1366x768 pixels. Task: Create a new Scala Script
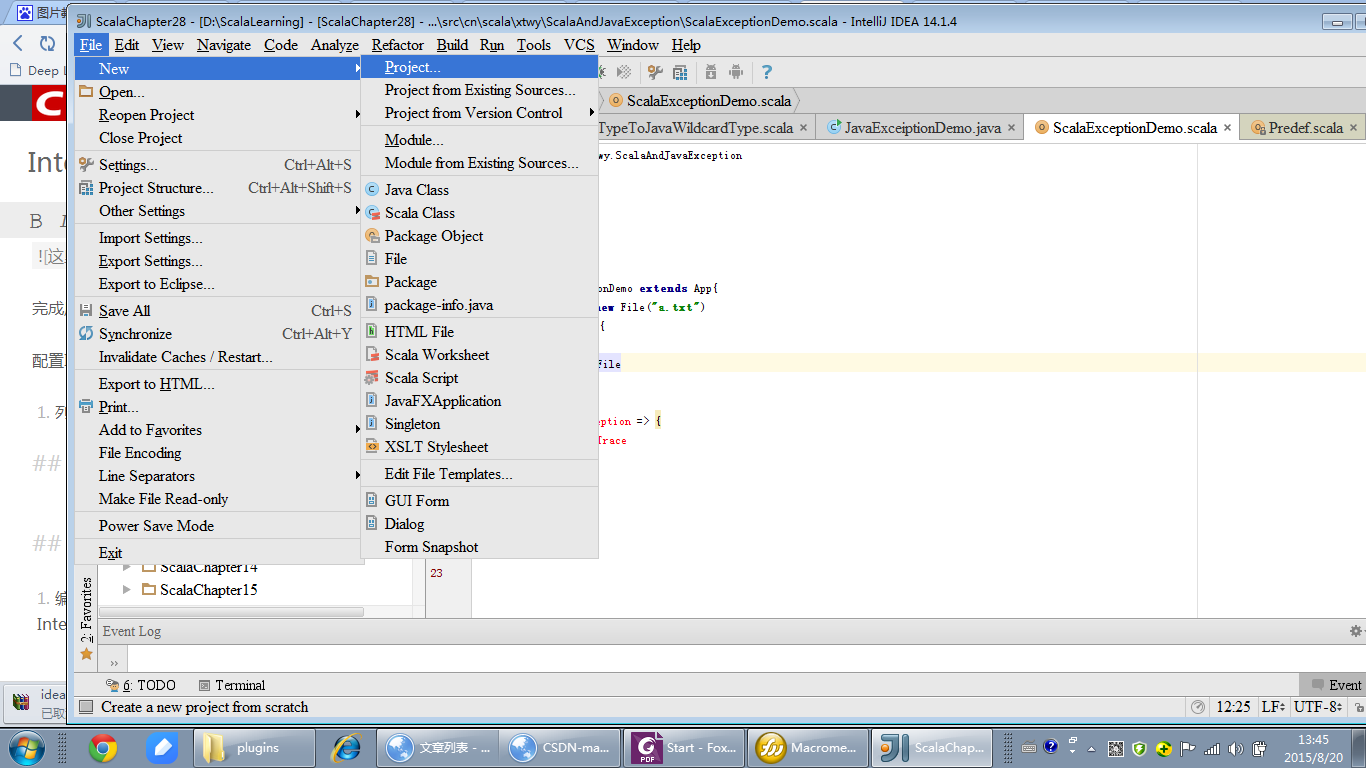[x=479, y=378]
